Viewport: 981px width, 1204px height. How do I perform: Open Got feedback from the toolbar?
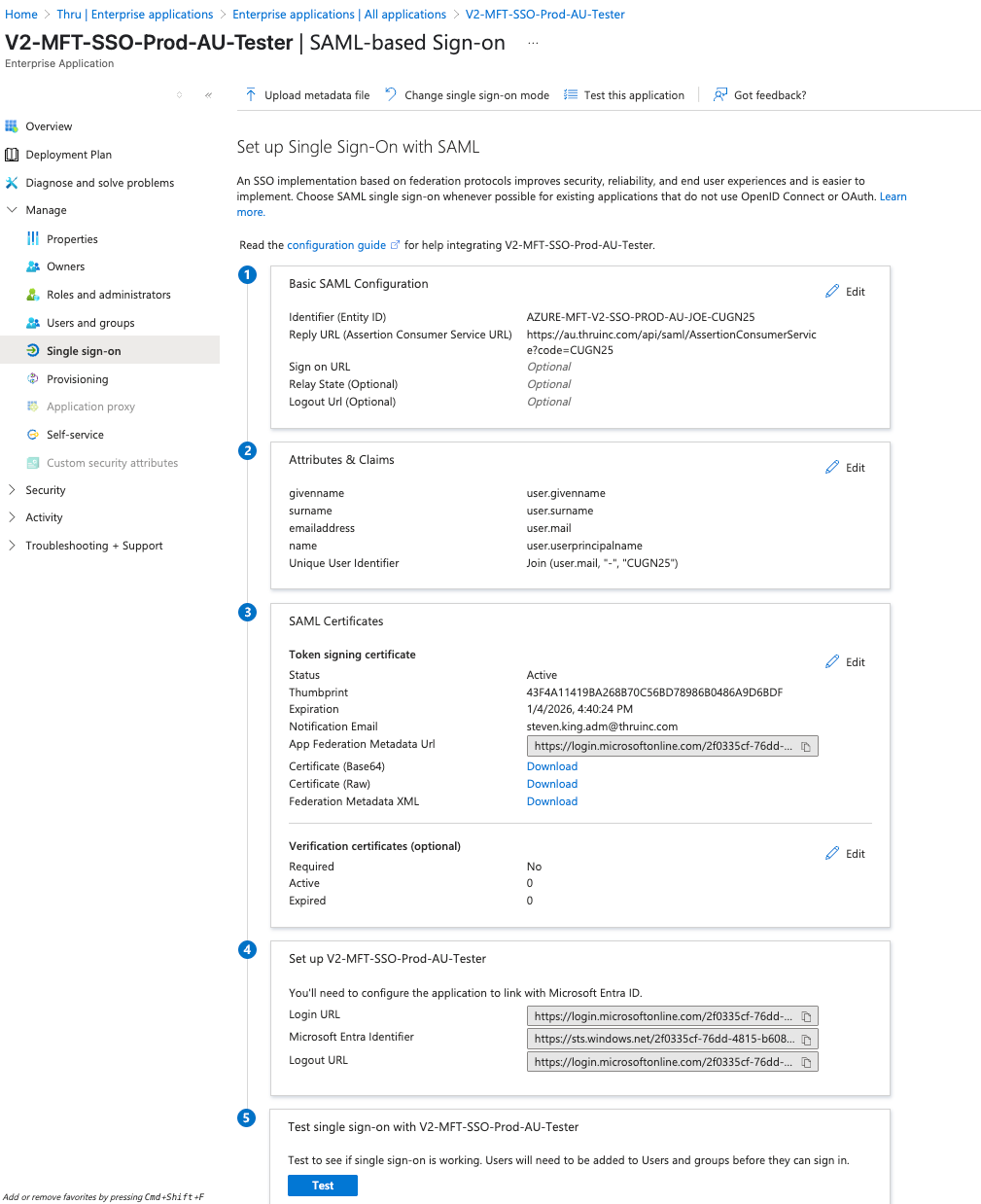(759, 95)
